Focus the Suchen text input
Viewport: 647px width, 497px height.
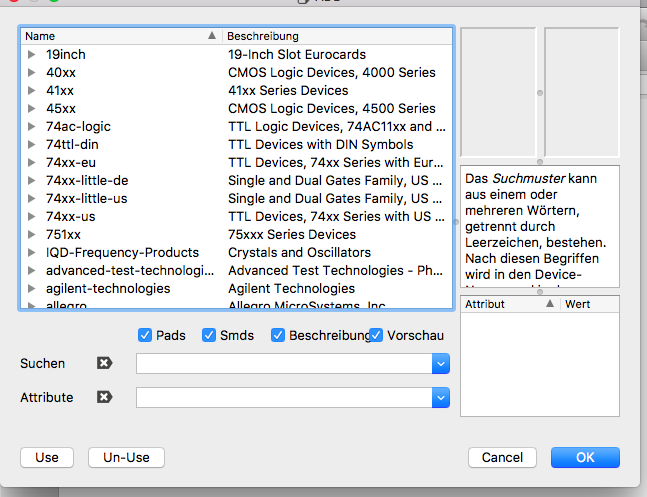[x=284, y=364]
